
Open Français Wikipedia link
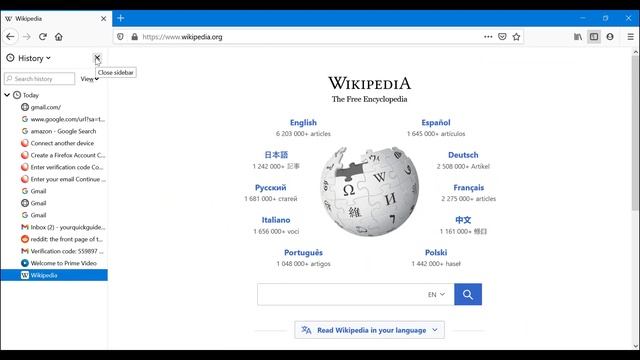point(469,188)
